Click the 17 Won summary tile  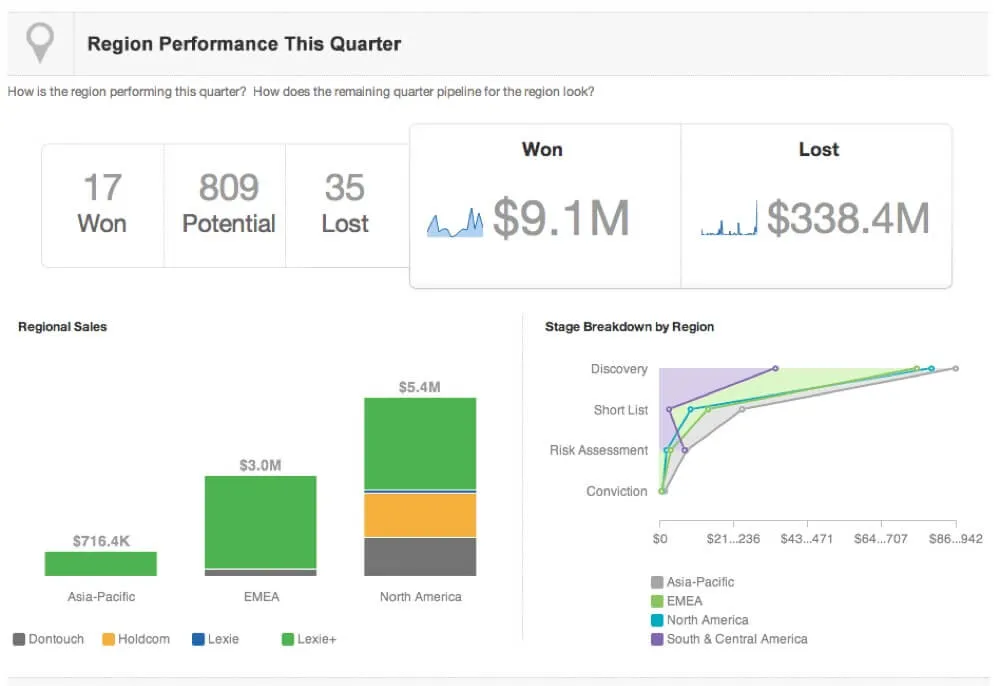(101, 205)
